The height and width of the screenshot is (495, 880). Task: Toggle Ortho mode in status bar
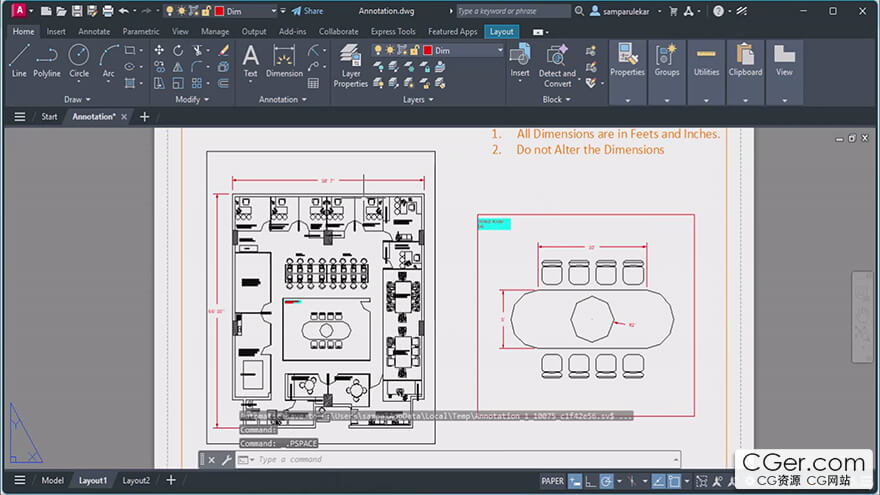(x=590, y=481)
